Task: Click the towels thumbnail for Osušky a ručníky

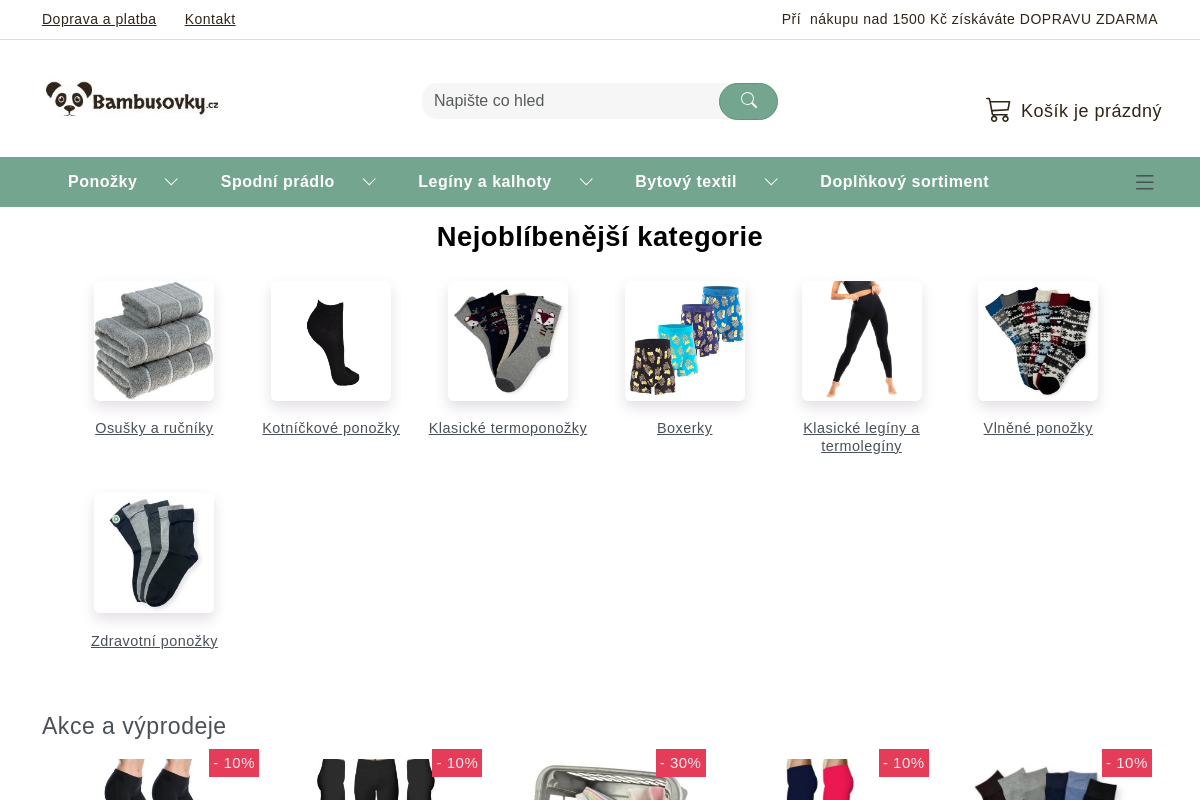Action: coord(153,340)
